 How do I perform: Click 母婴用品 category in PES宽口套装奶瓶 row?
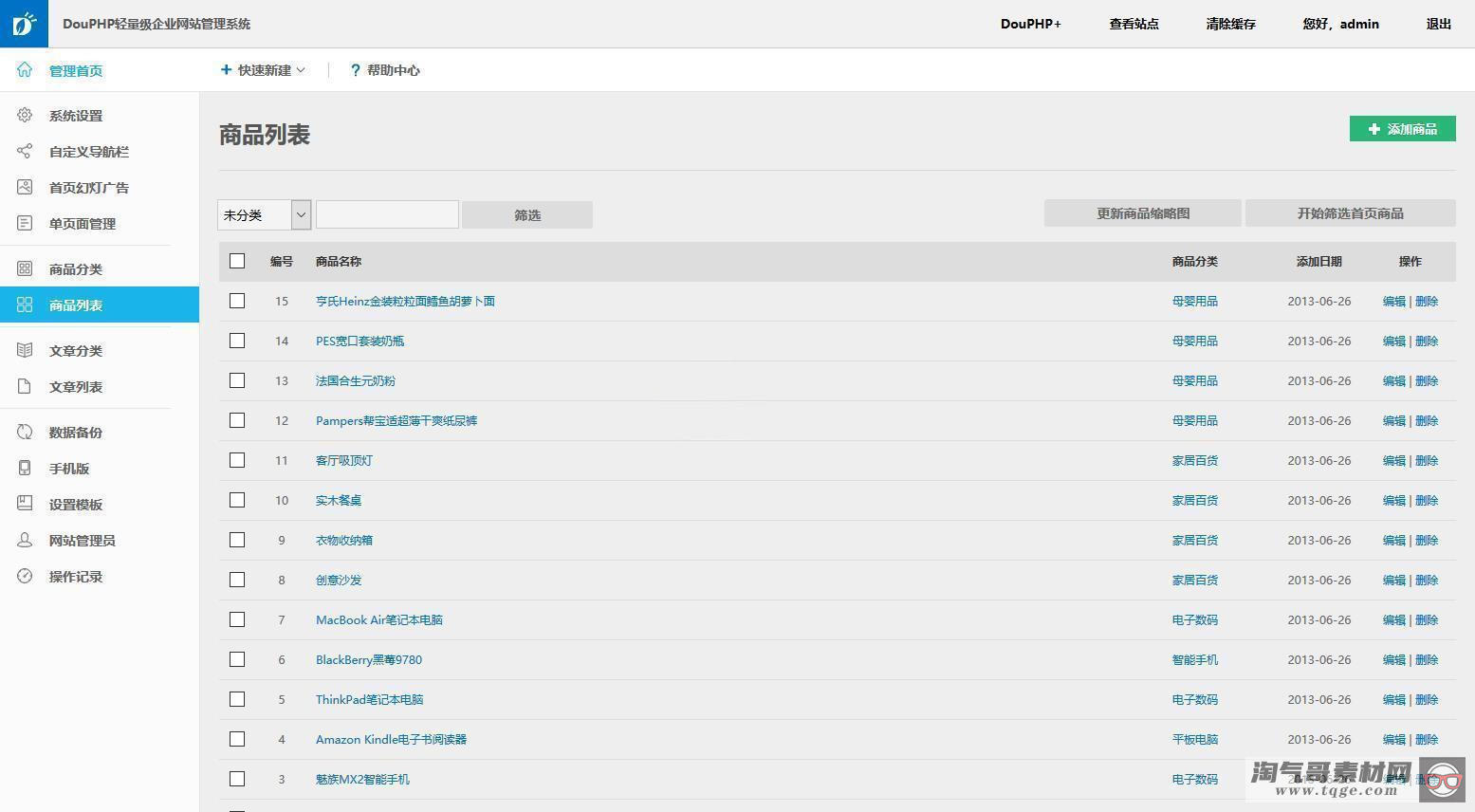1195,341
